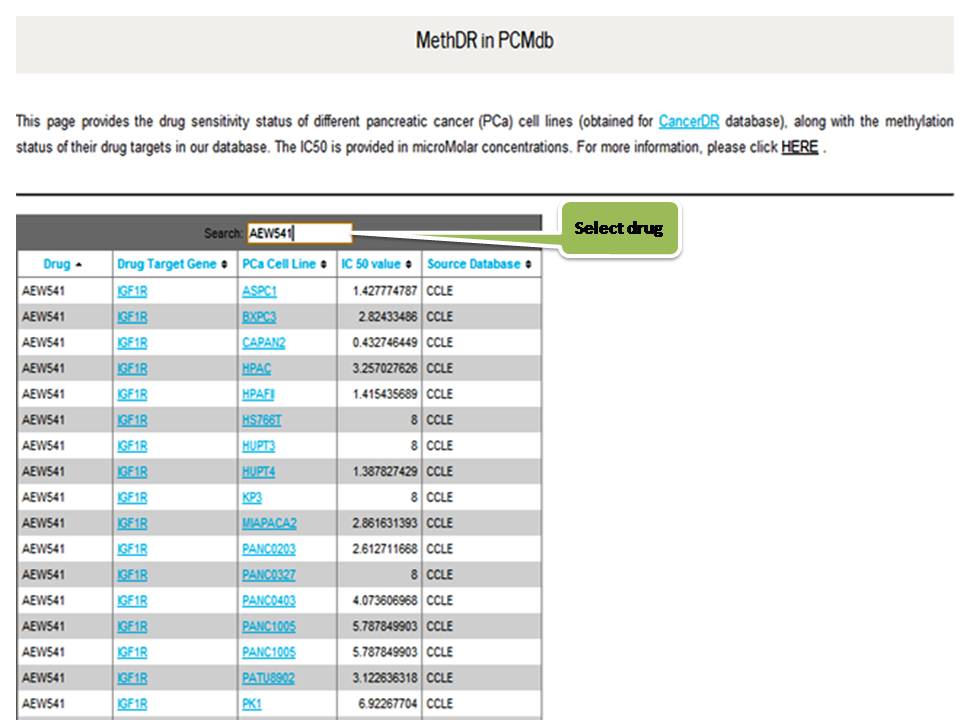The height and width of the screenshot is (720, 960).
Task: Click the green Select drug callout
Action: (x=619, y=229)
